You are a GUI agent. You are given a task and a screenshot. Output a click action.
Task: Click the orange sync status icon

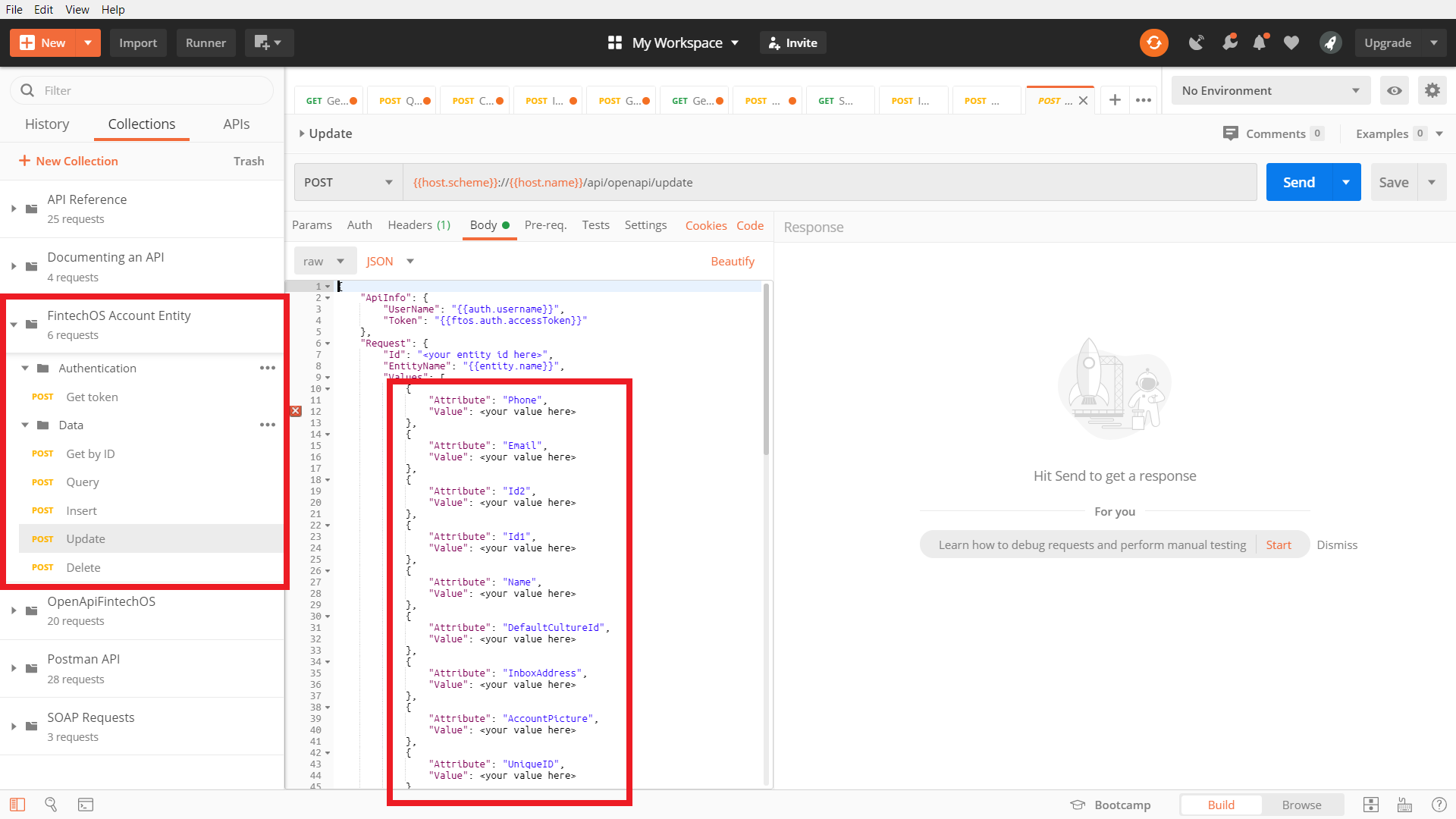(x=1153, y=42)
